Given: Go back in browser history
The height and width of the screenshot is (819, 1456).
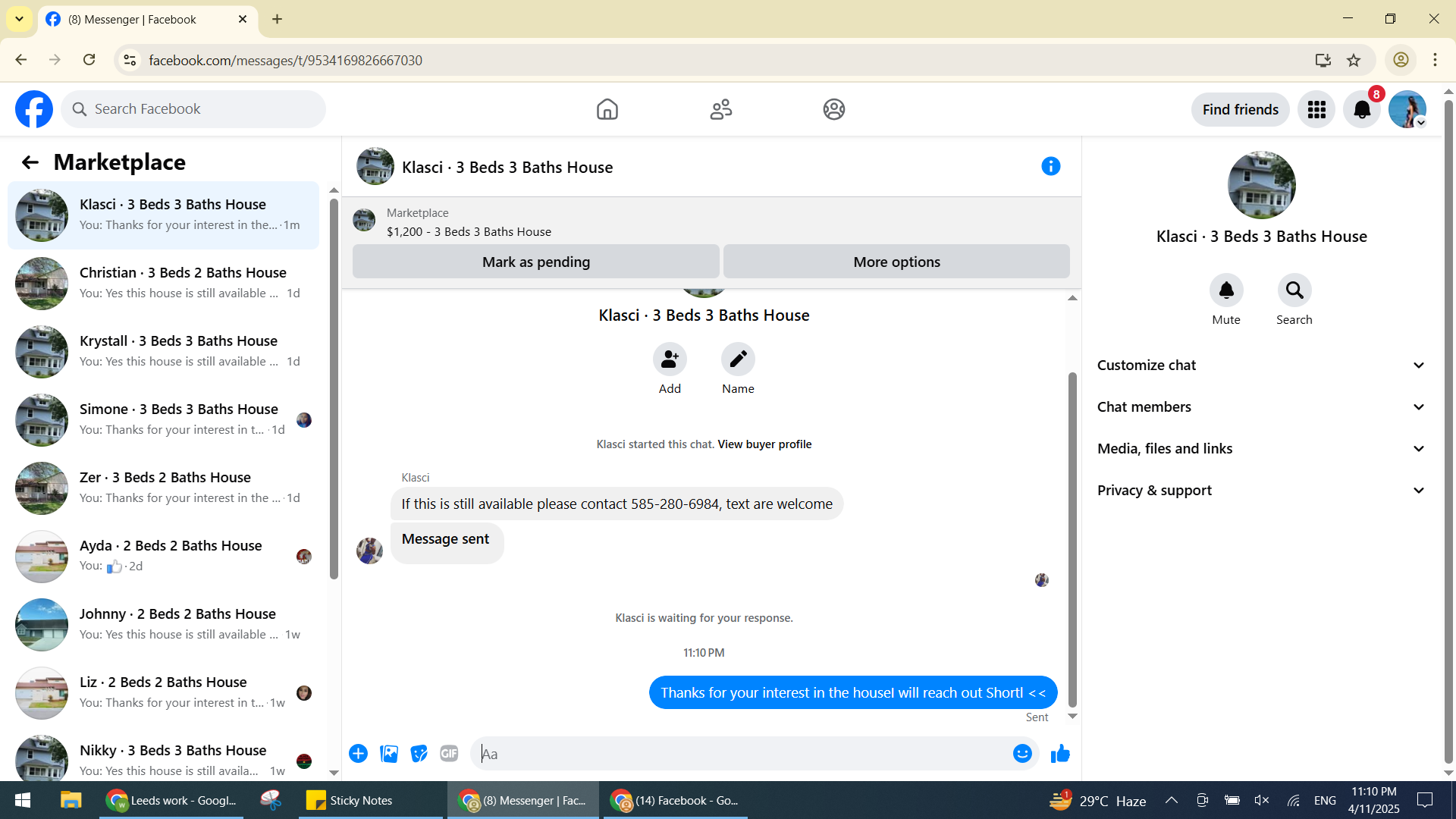Looking at the screenshot, I should click(20, 60).
